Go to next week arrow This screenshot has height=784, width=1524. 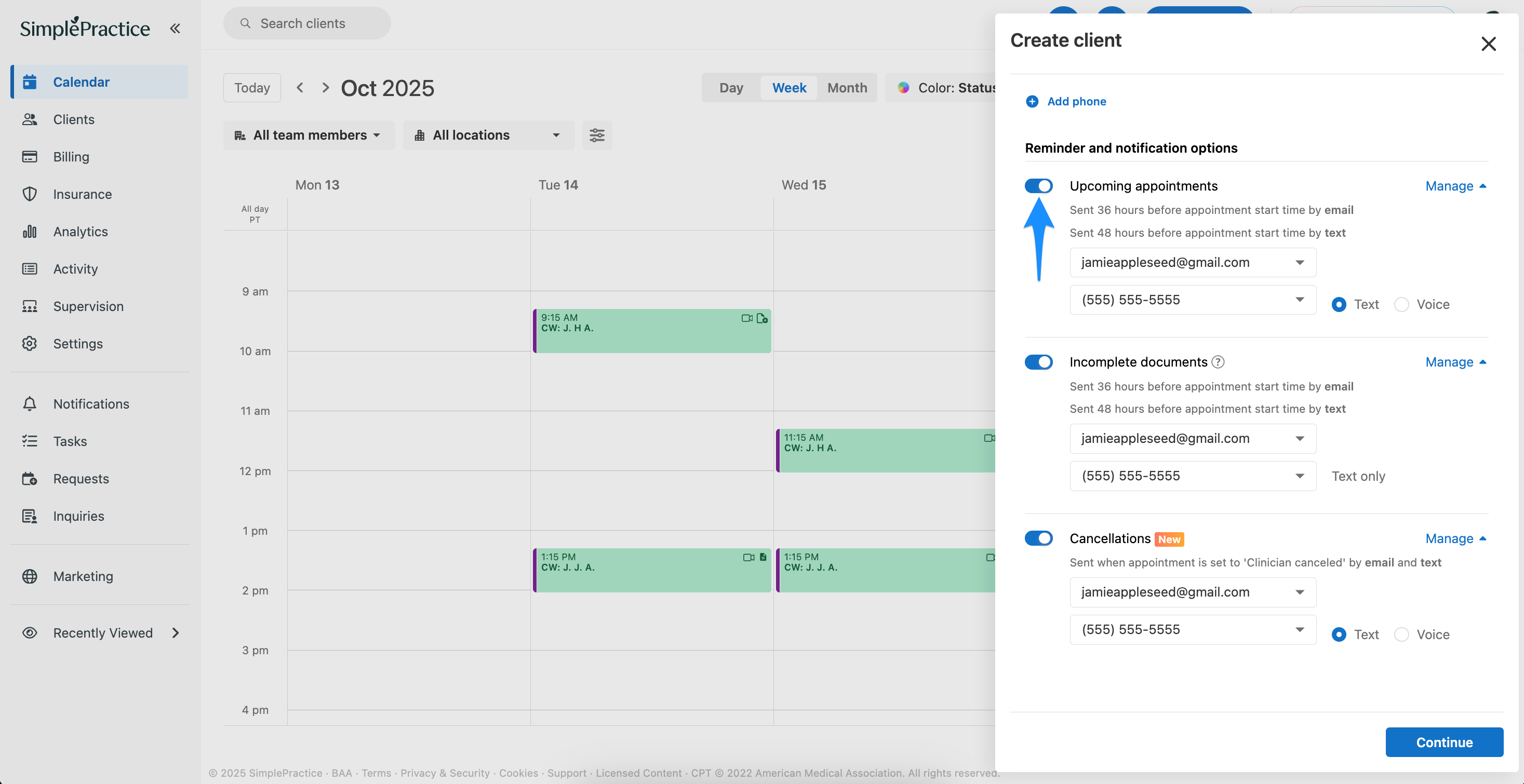[325, 88]
